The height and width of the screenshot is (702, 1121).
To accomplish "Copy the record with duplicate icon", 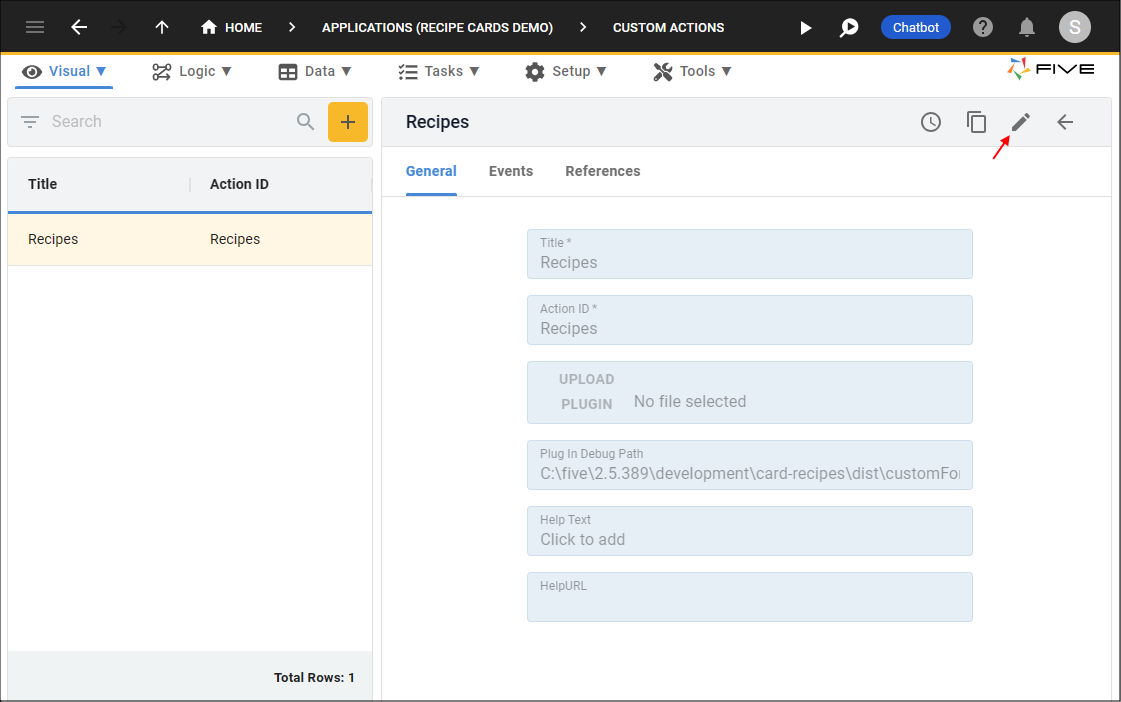I will tap(976, 122).
